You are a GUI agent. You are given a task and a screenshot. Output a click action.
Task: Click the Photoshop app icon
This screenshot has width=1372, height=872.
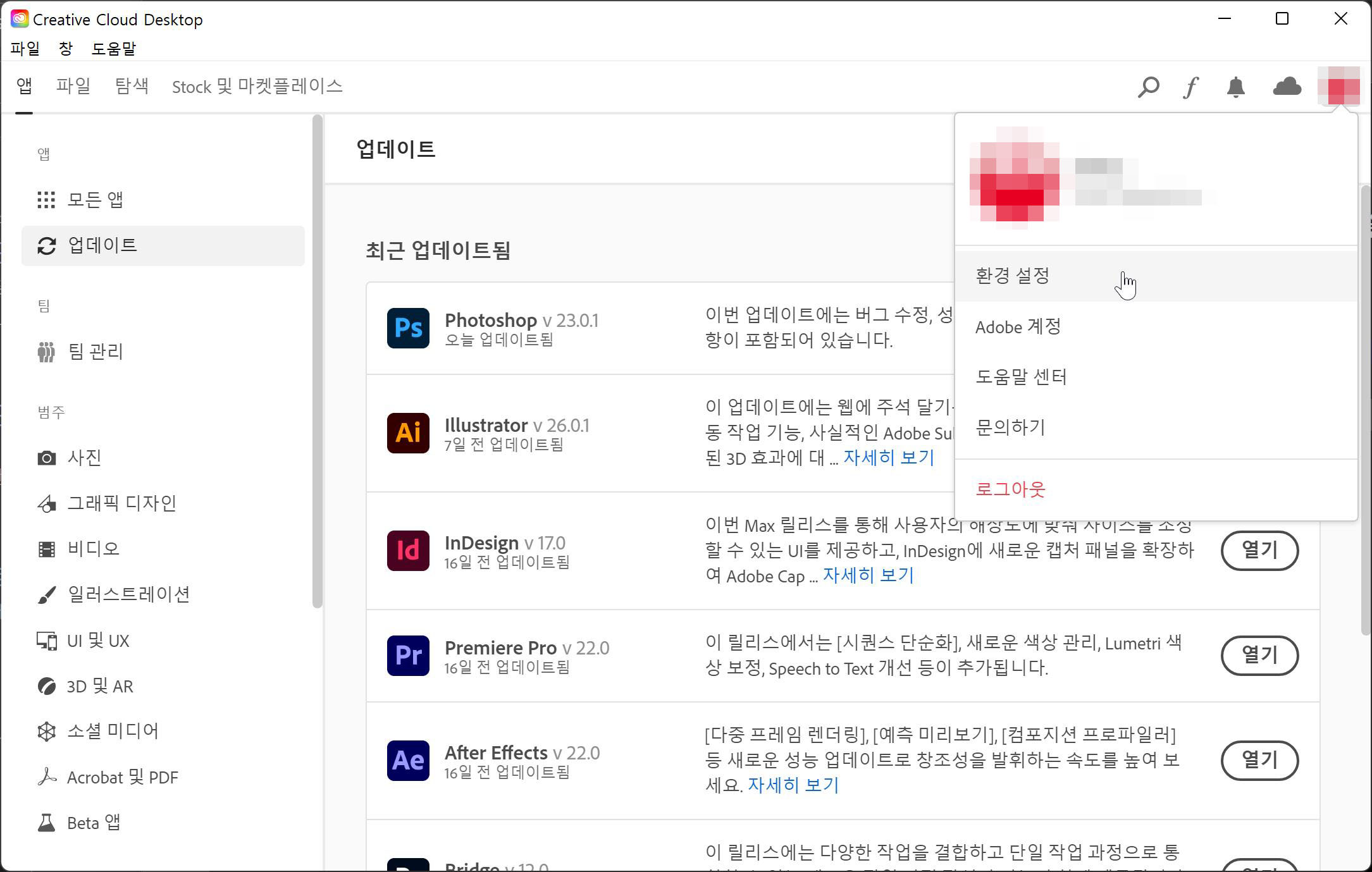408,328
